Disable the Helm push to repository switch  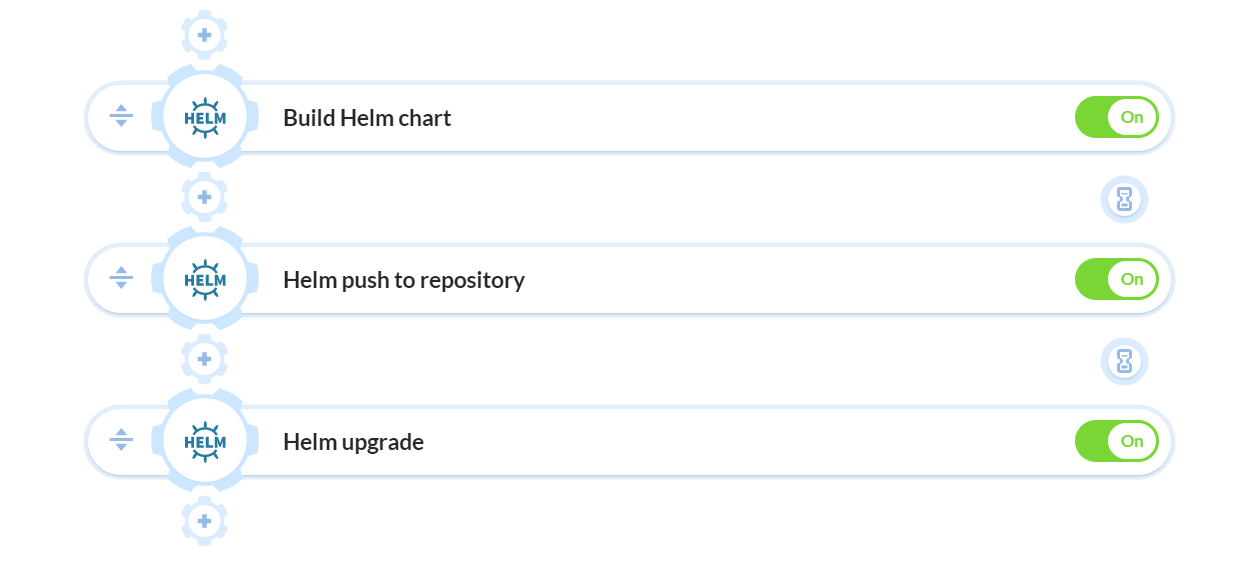(x=1117, y=279)
